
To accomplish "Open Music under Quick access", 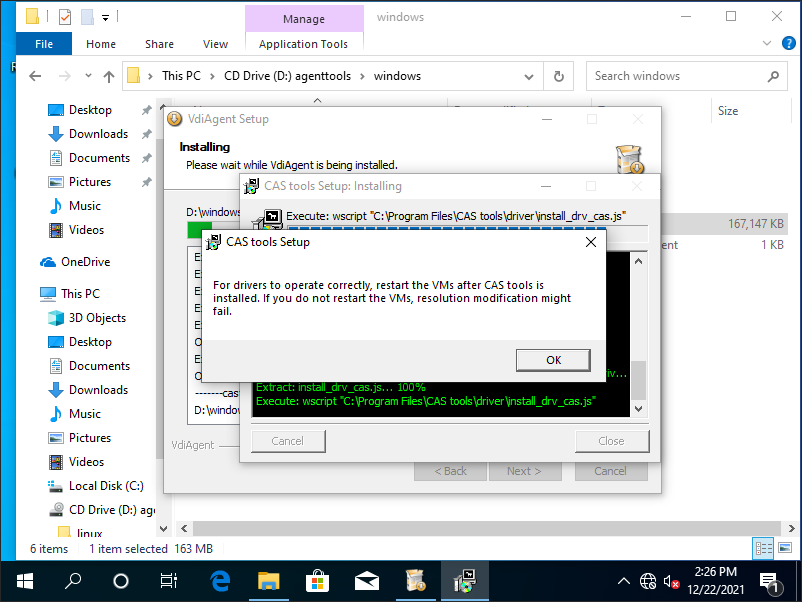I will [x=84, y=206].
